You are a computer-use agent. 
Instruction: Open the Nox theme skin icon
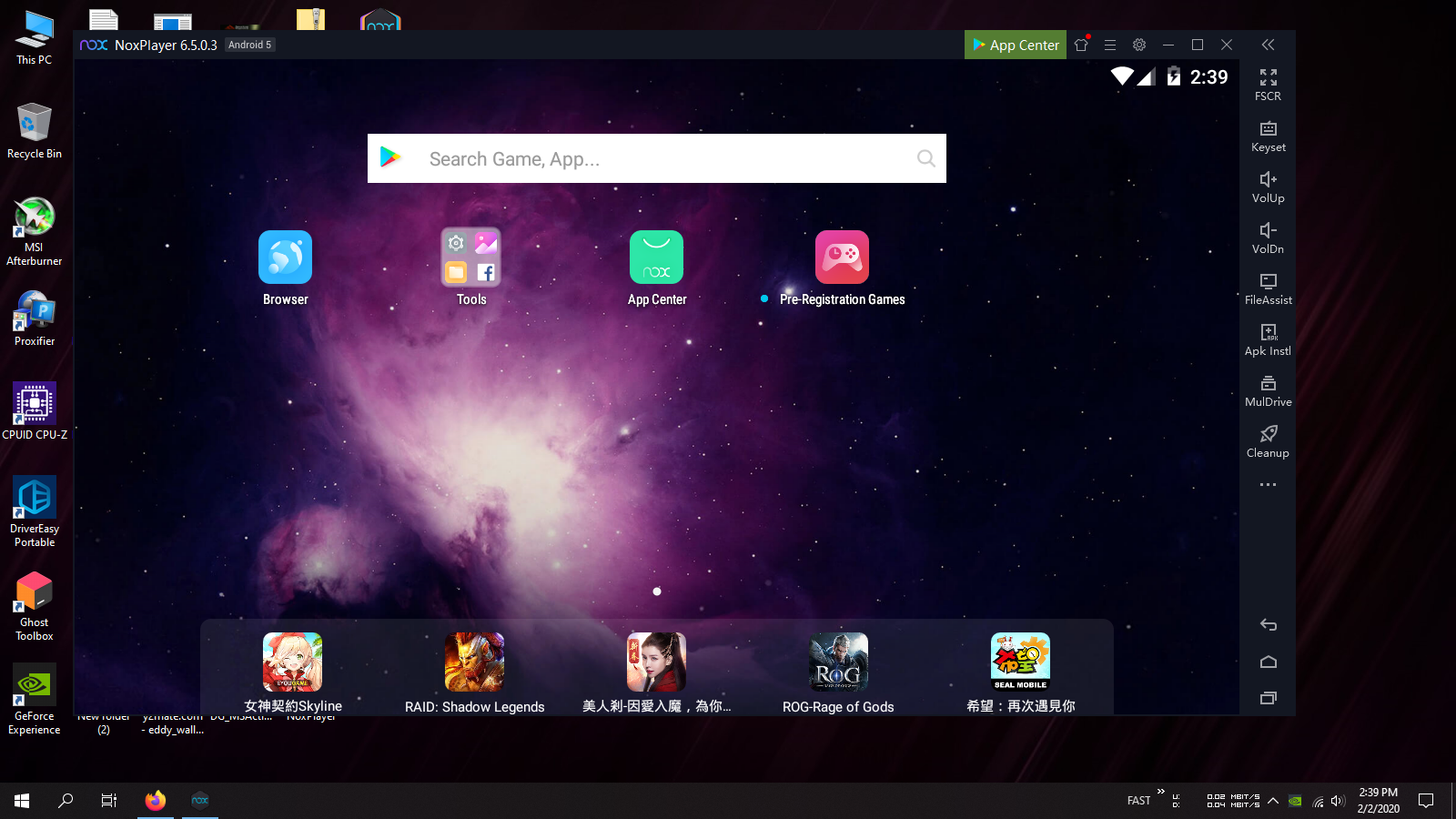pyautogui.click(x=1081, y=45)
